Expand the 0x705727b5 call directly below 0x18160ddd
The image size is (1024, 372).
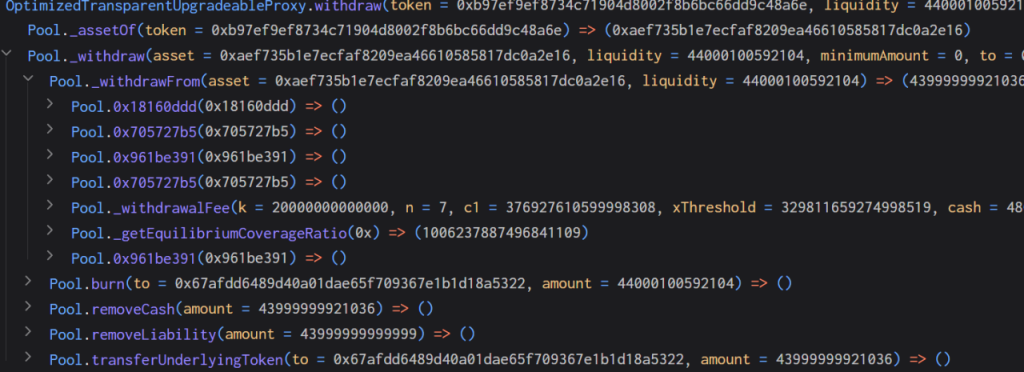tap(50, 129)
